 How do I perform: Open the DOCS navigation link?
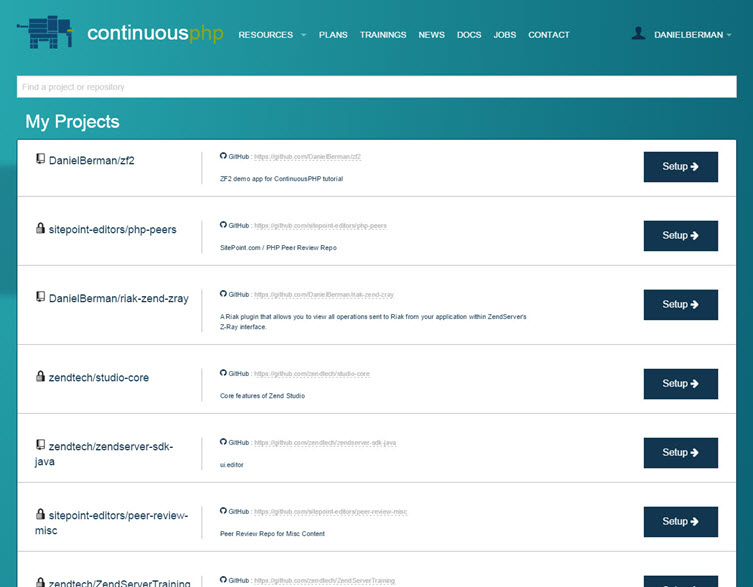tap(469, 35)
